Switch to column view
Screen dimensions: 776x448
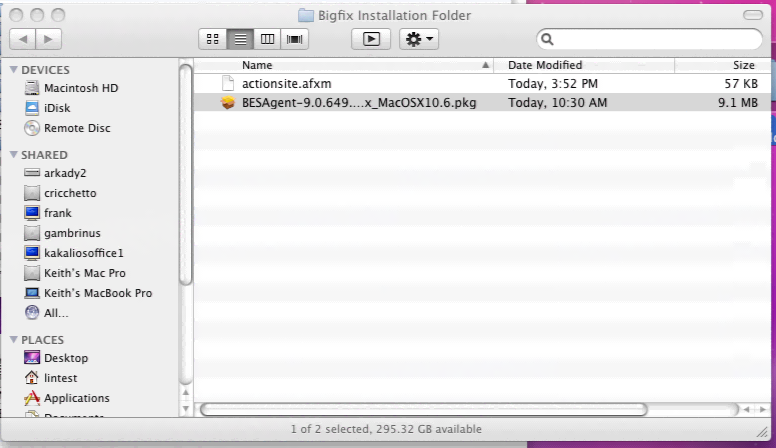tap(267, 39)
